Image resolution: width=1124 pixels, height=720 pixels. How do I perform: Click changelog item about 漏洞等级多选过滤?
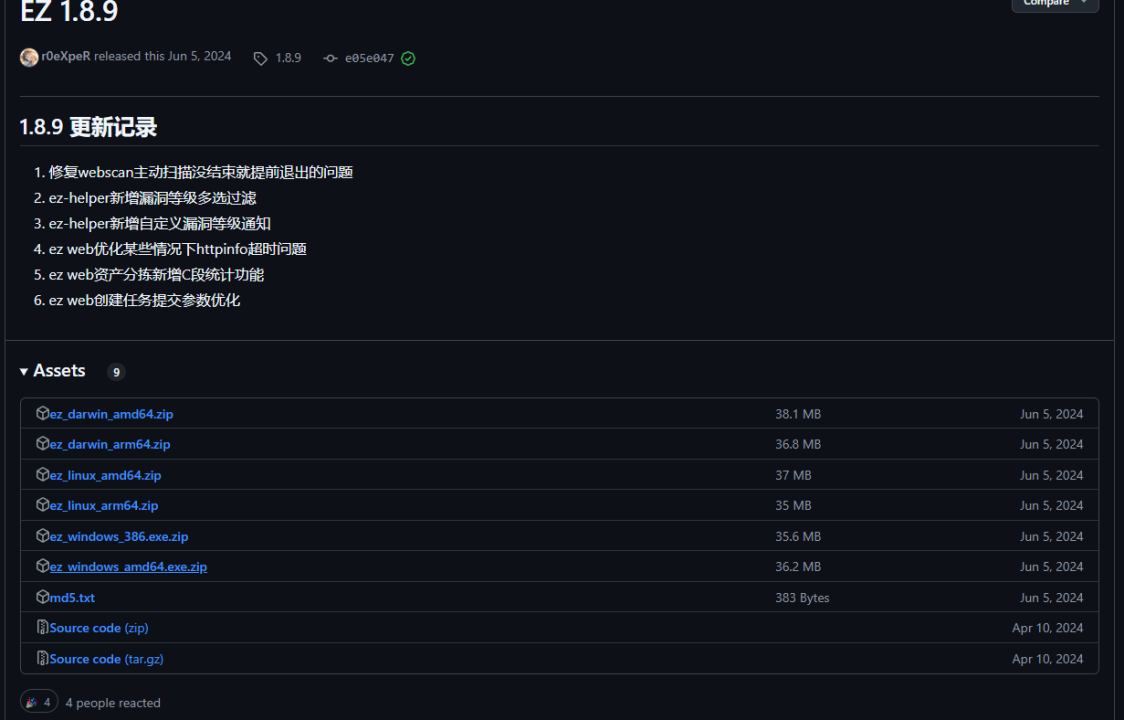tap(153, 198)
